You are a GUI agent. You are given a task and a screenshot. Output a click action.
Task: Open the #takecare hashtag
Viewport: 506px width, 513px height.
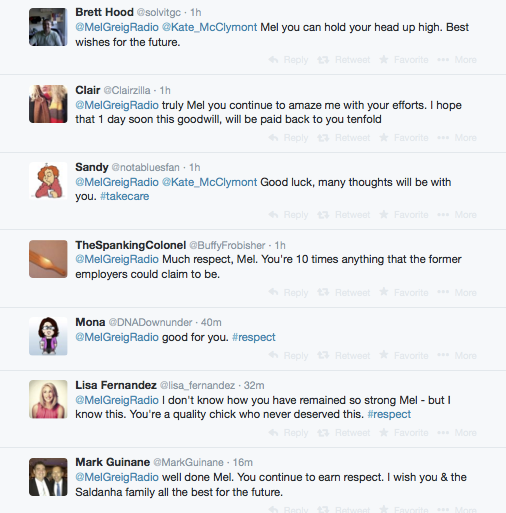pyautogui.click(x=125, y=196)
